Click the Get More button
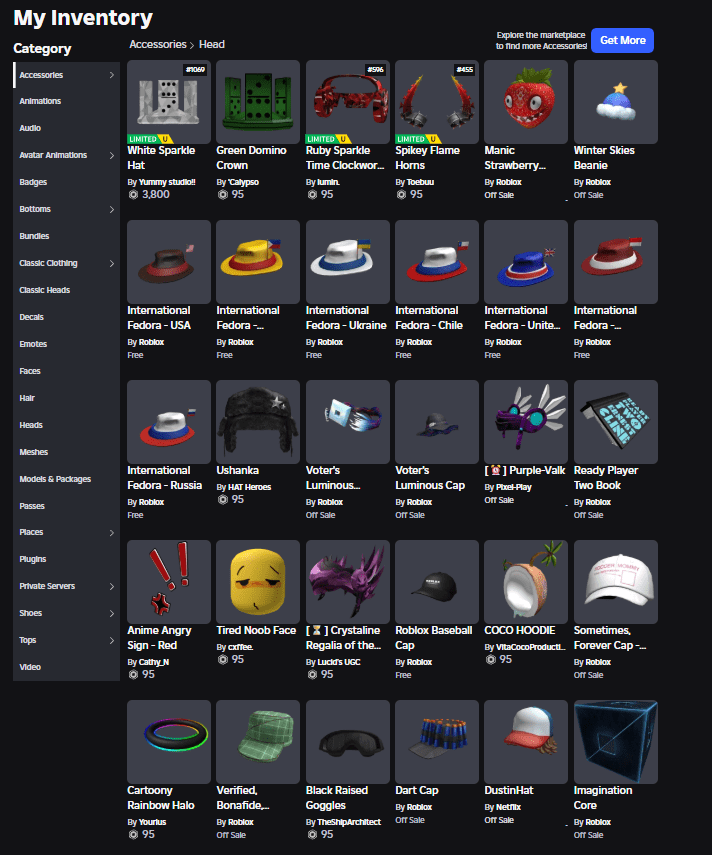The height and width of the screenshot is (855, 712). (x=623, y=40)
